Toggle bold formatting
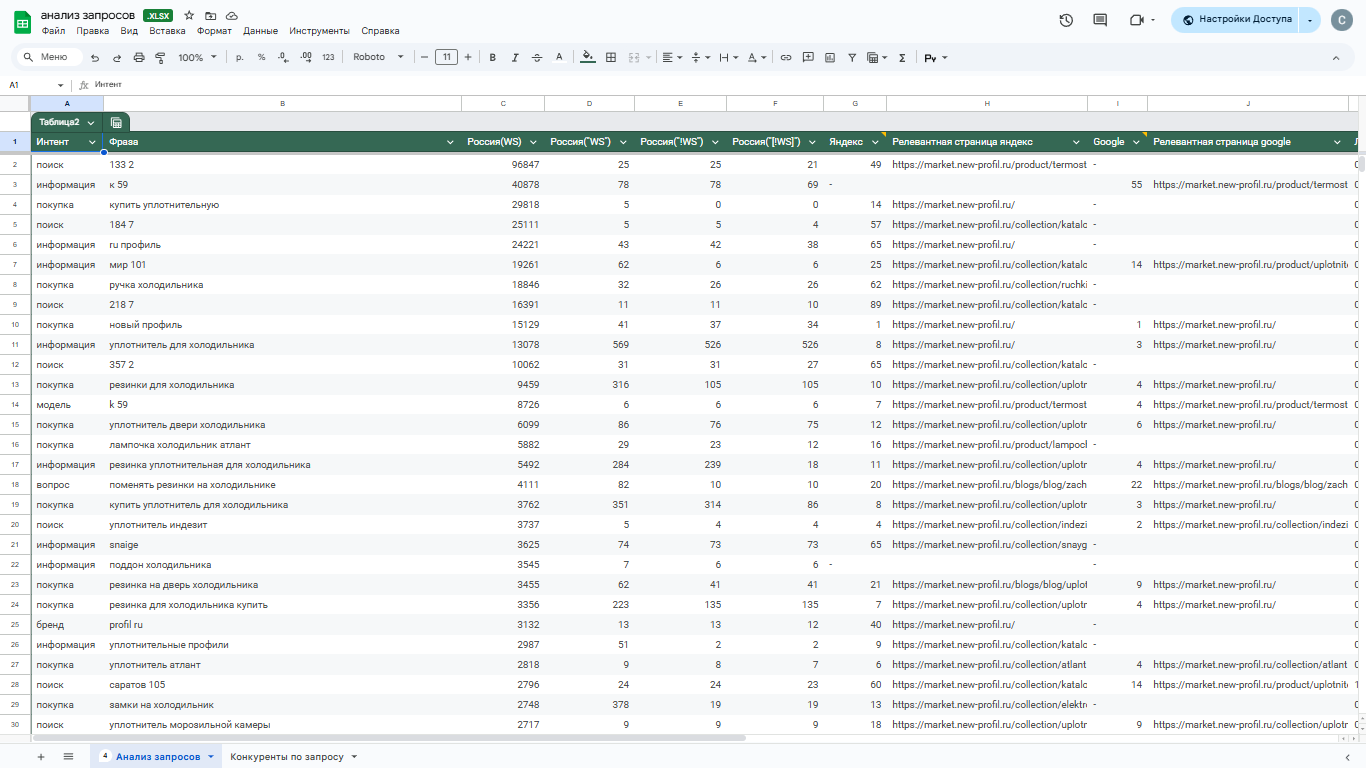Viewport: 1366px width, 768px height. pyautogui.click(x=492, y=57)
